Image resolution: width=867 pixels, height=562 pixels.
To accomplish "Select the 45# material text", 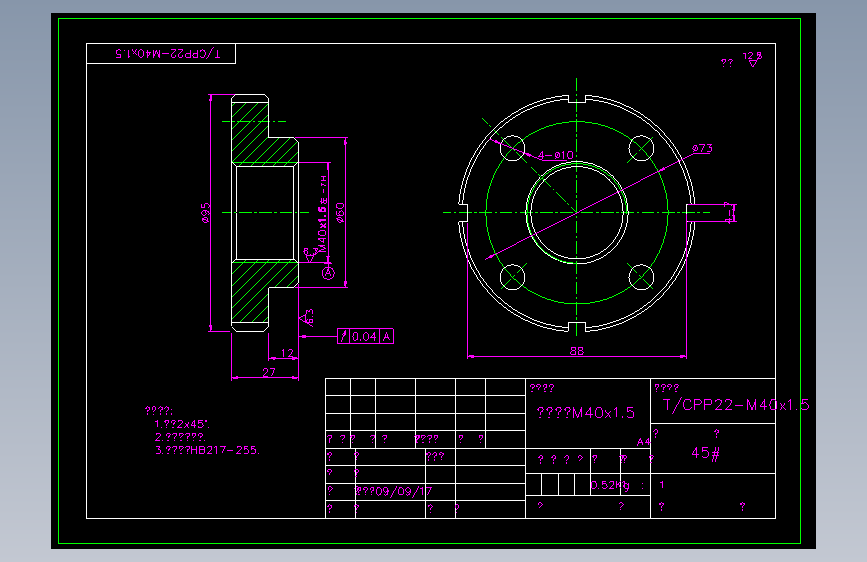I will click(706, 453).
